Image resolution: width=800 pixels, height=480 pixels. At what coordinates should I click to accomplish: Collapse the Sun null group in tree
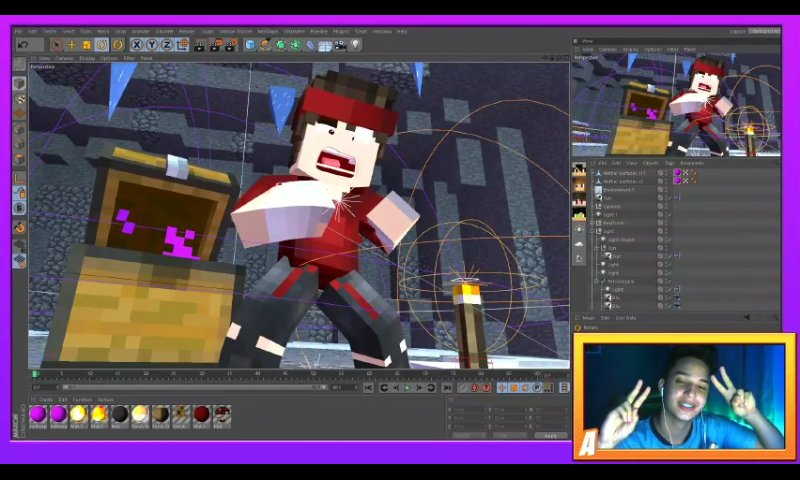pyautogui.click(x=597, y=248)
